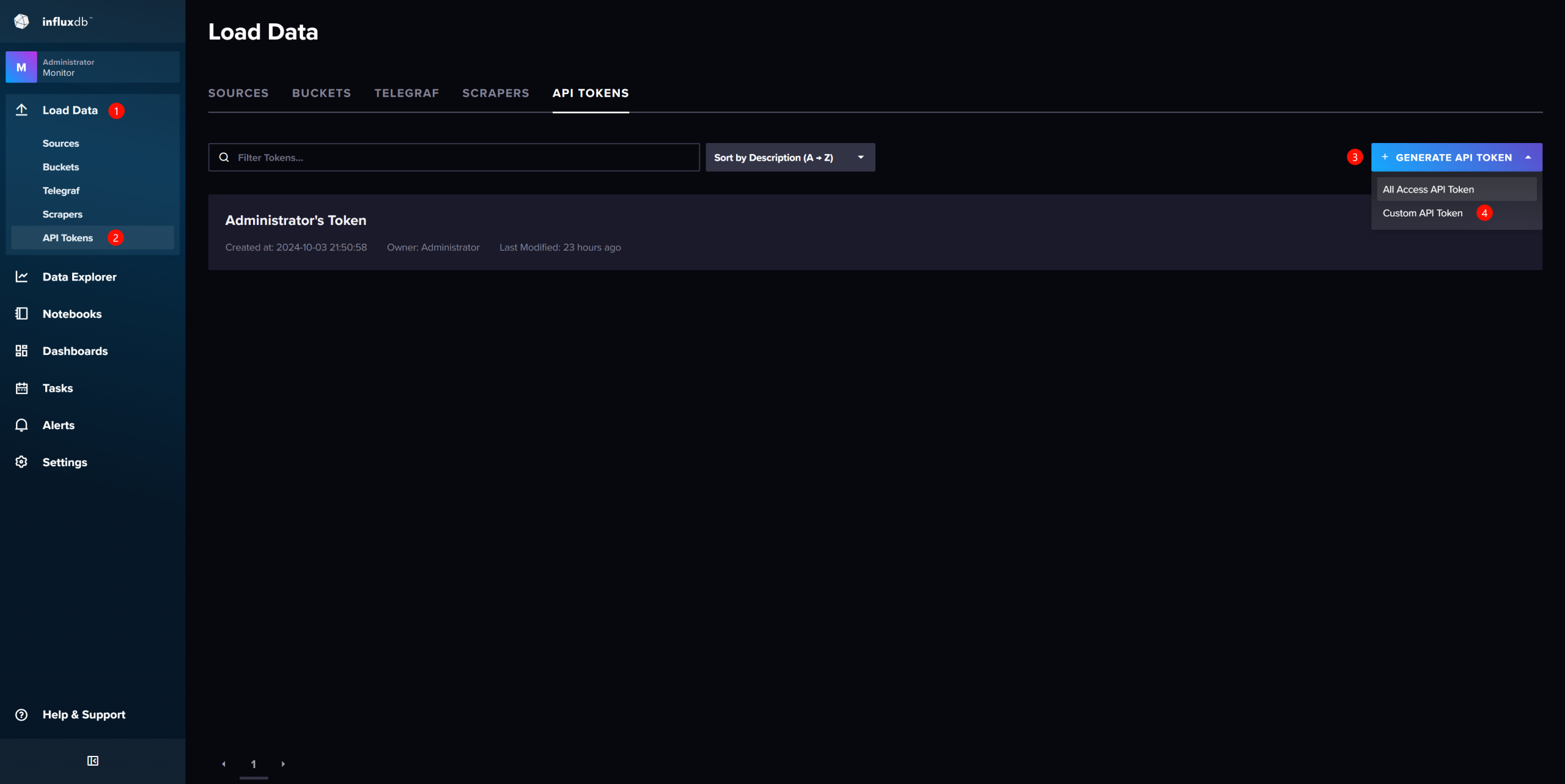Switch to the Buckets tab

tap(322, 93)
